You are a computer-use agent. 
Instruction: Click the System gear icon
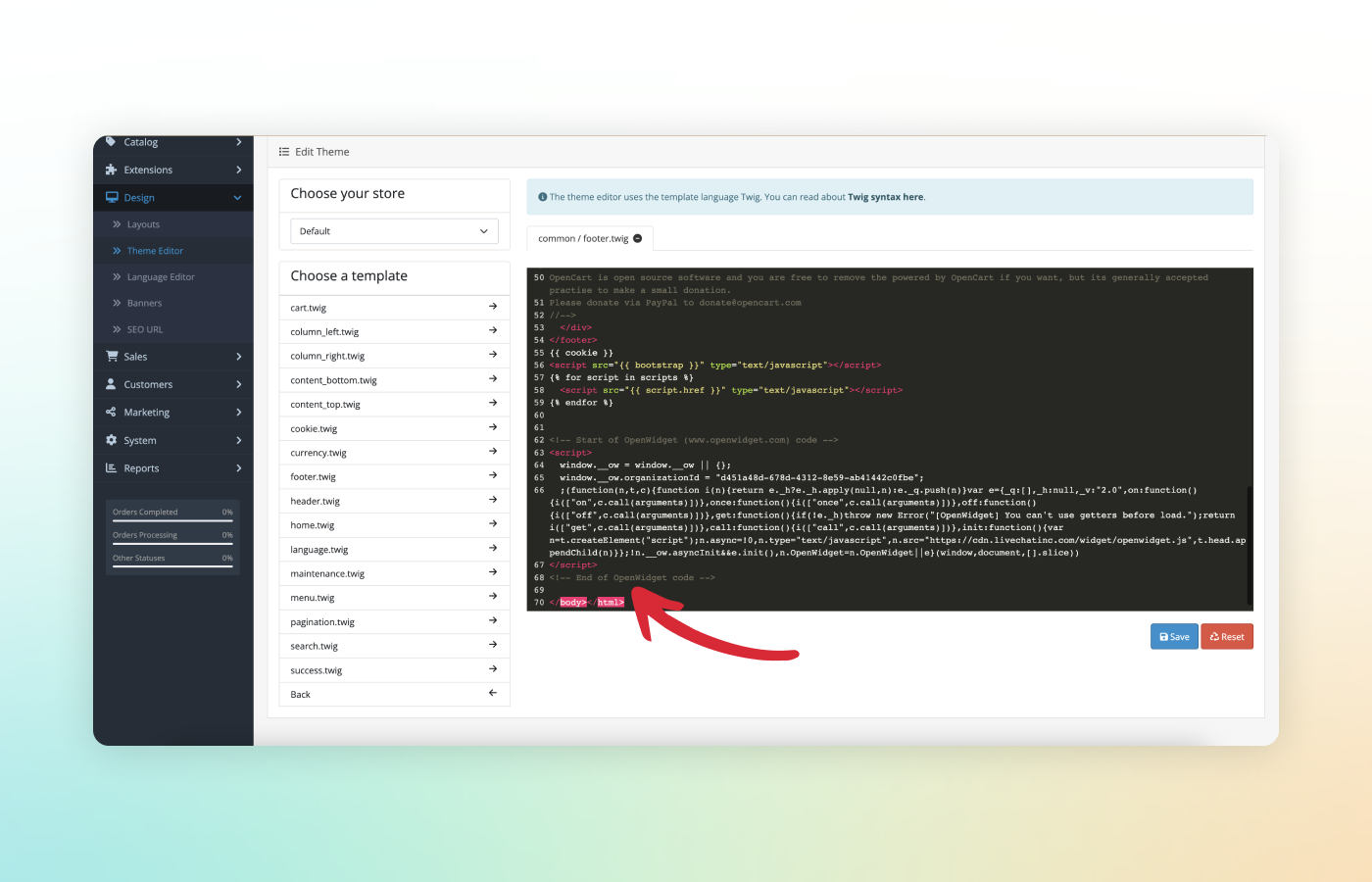[111, 441]
